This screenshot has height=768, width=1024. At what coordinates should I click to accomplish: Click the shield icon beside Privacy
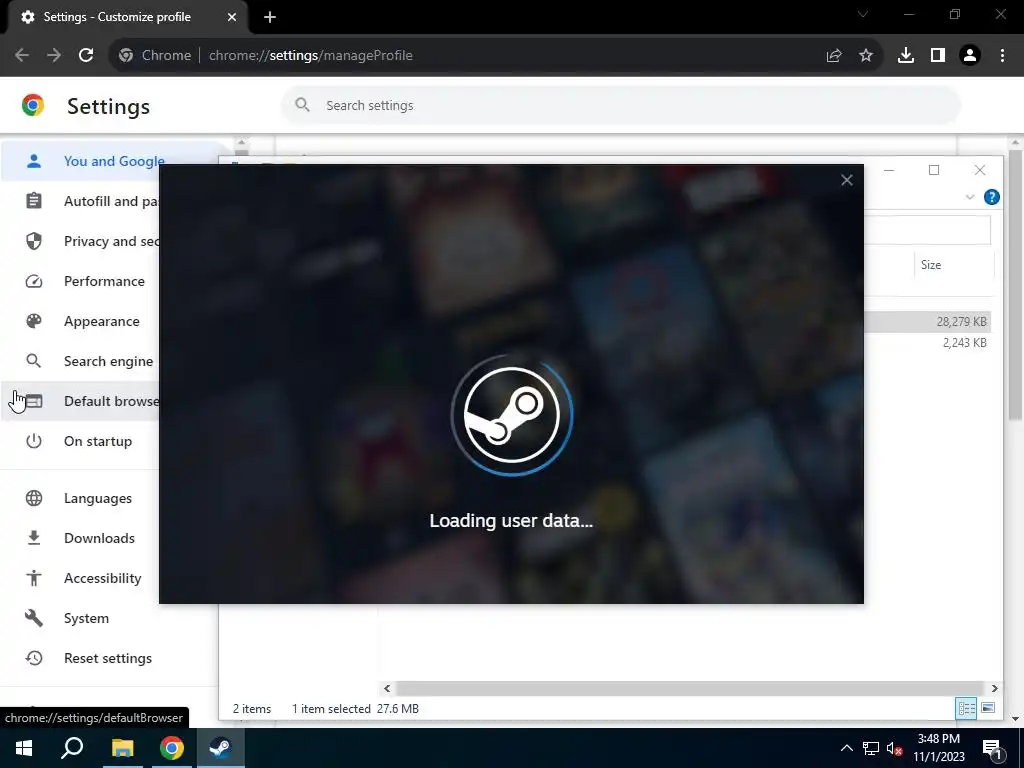34,241
